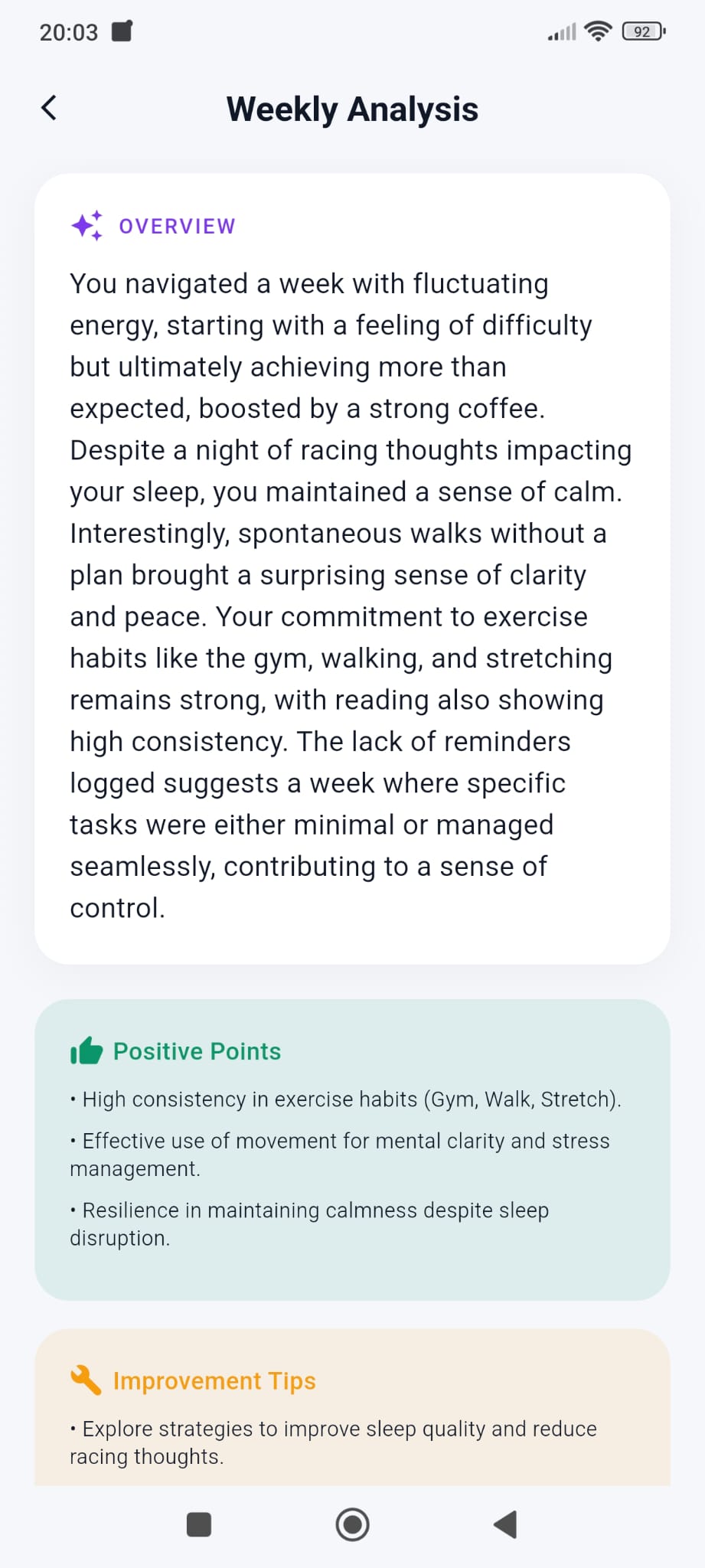
Task: Tap the cellular signal bars icon
Action: coord(562,33)
